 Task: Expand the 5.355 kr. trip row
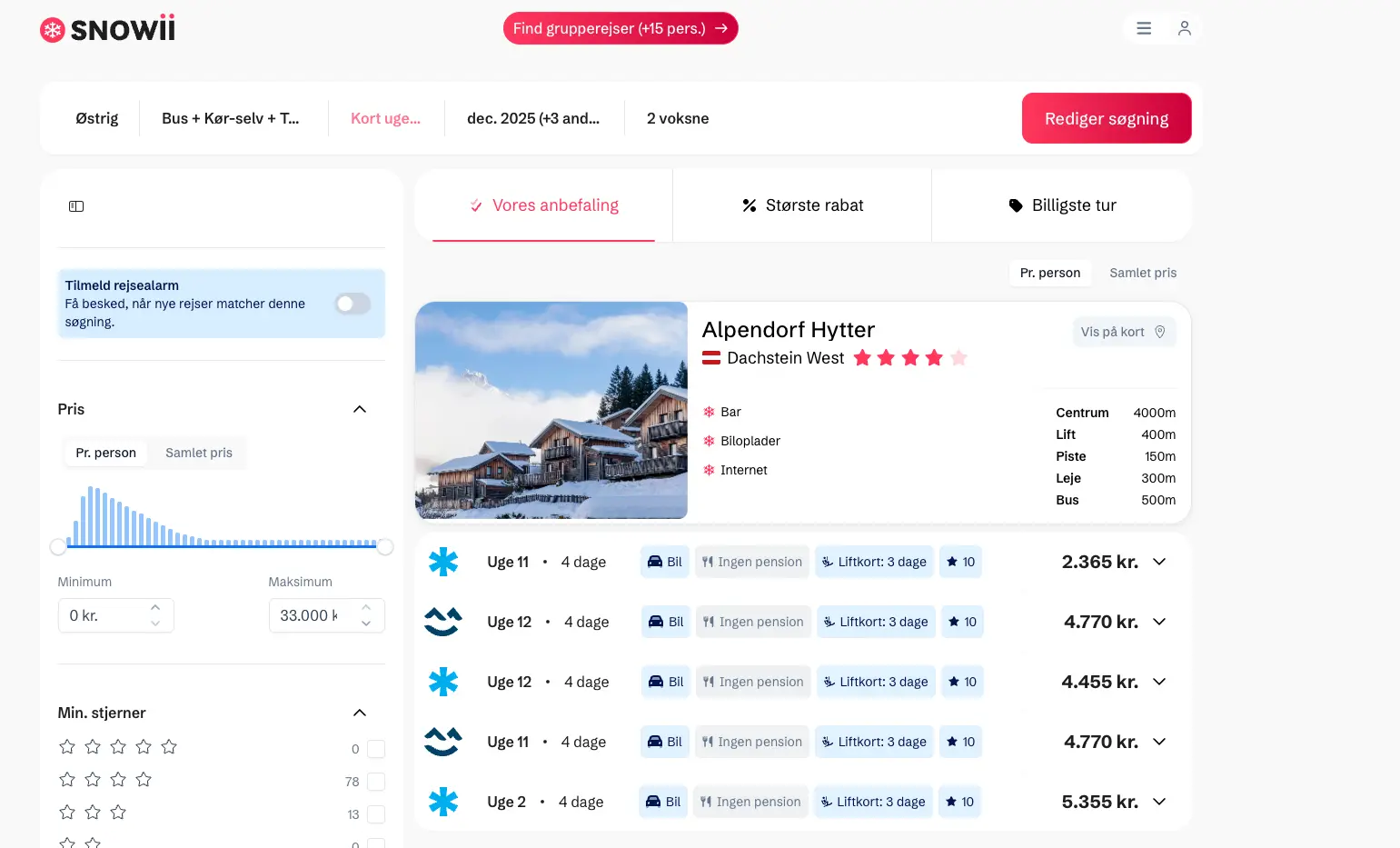(x=1159, y=802)
